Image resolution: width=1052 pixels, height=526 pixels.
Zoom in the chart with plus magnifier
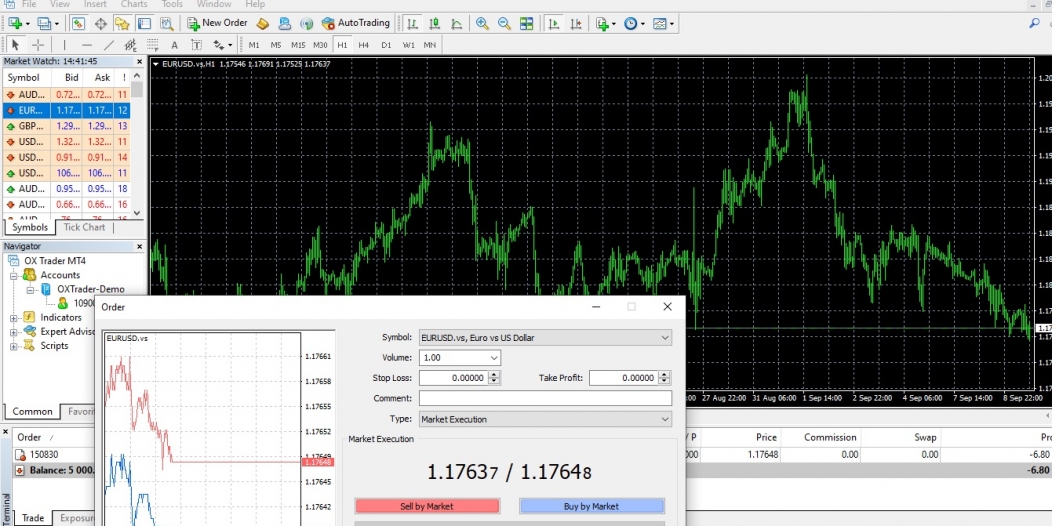[482, 23]
